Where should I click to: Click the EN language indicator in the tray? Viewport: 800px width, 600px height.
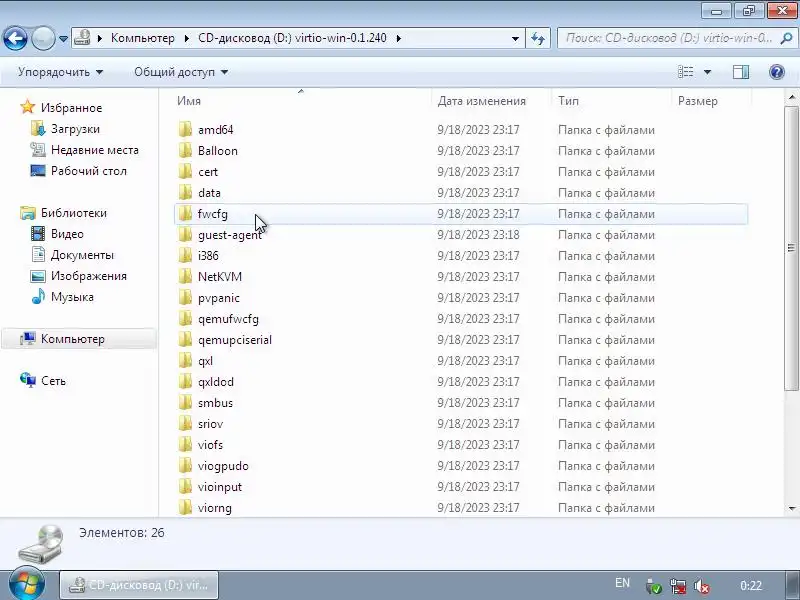(622, 583)
